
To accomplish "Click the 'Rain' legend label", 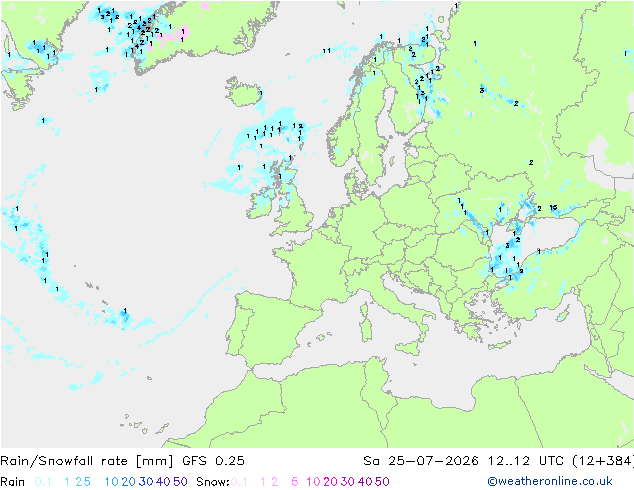I will coord(13,482).
